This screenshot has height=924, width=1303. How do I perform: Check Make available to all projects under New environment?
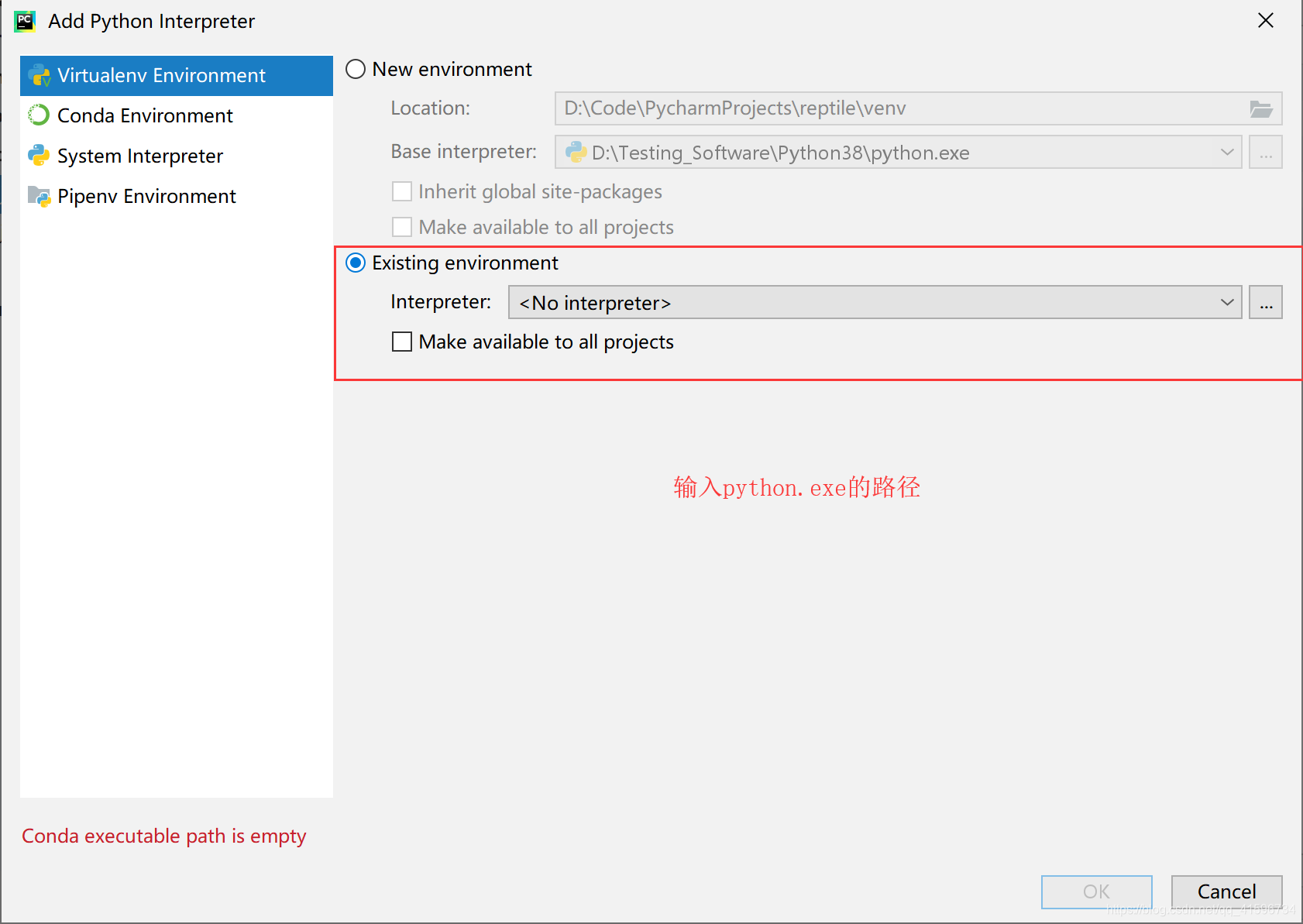tap(401, 226)
